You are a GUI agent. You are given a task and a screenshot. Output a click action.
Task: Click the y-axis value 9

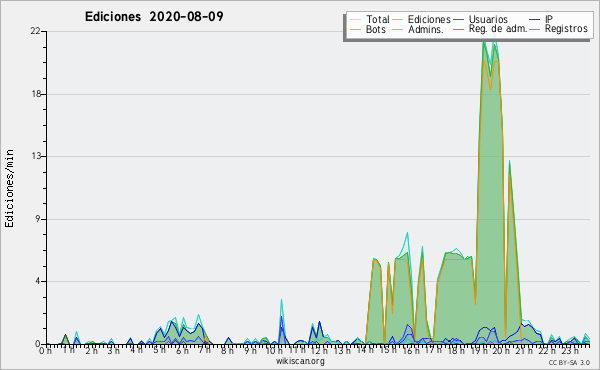click(38, 219)
